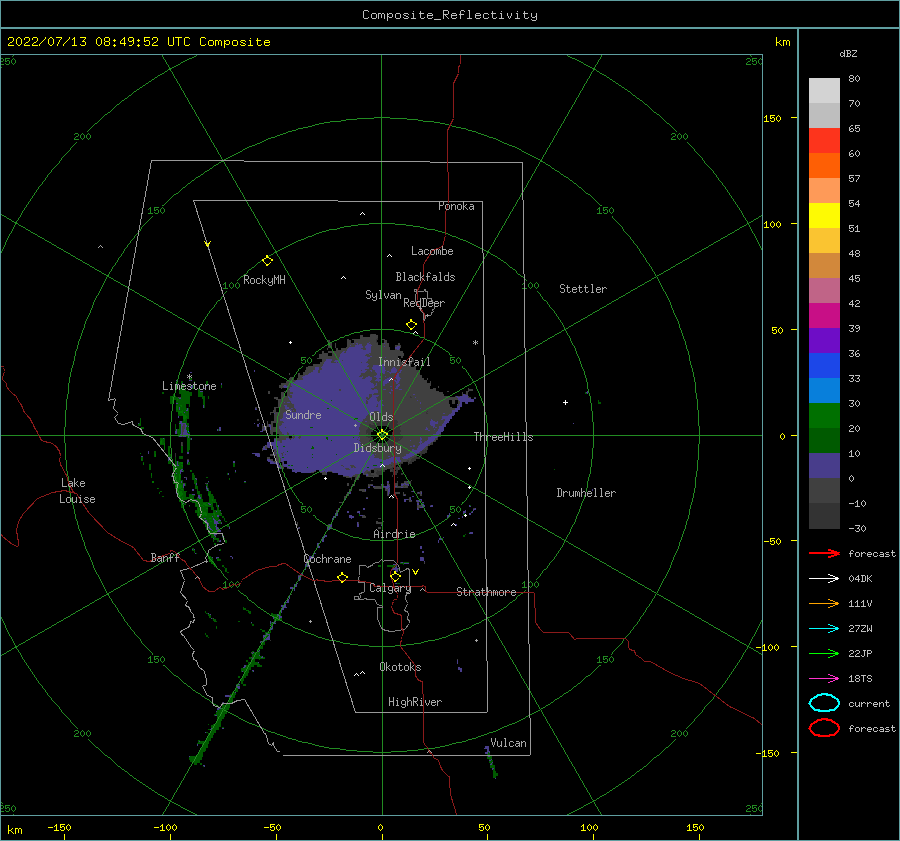900x841 pixels.
Task: Click the Airdrie city label
Action: point(394,534)
